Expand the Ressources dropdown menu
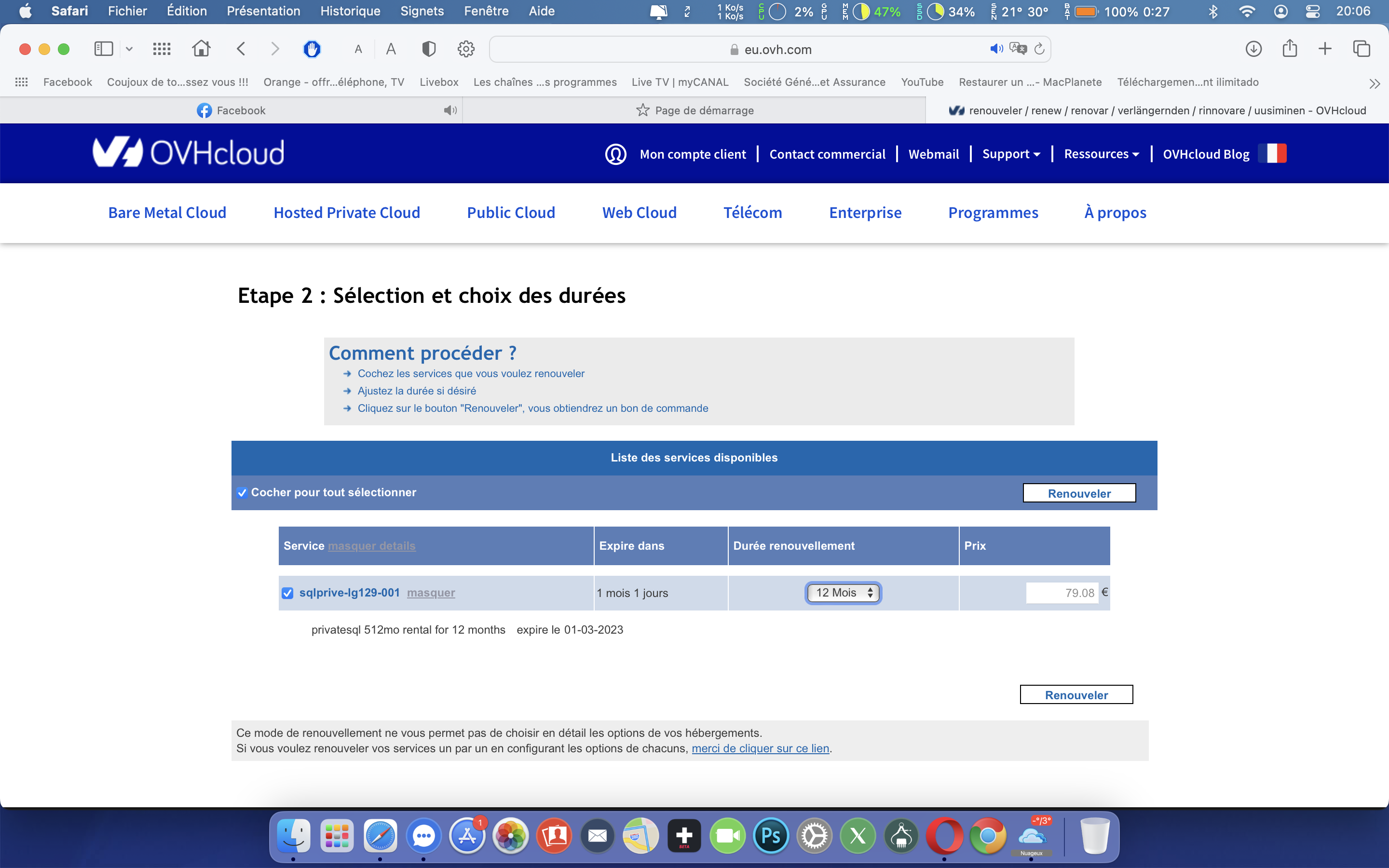 (1101, 154)
